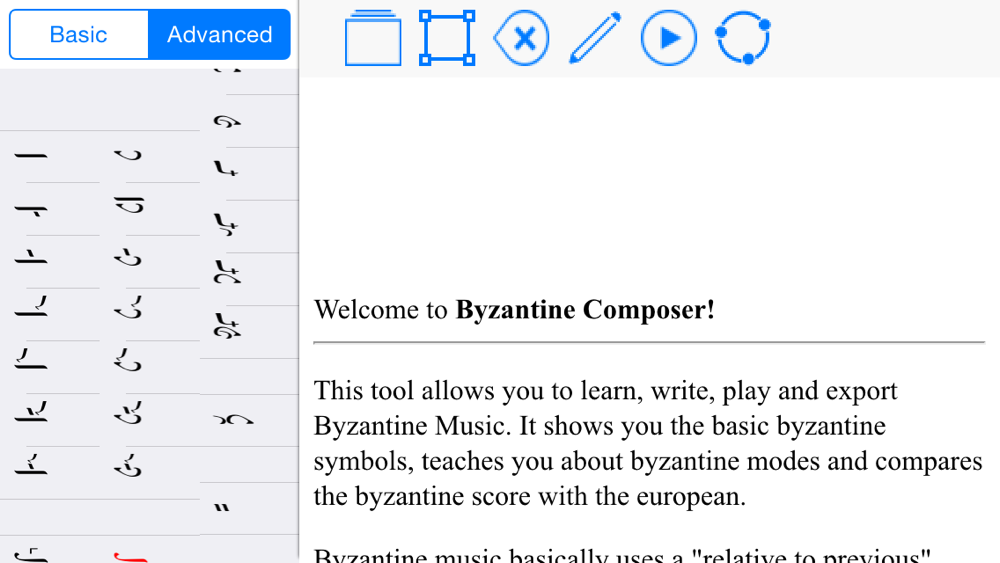Insert the plain hook with small cross symbol

(226, 168)
